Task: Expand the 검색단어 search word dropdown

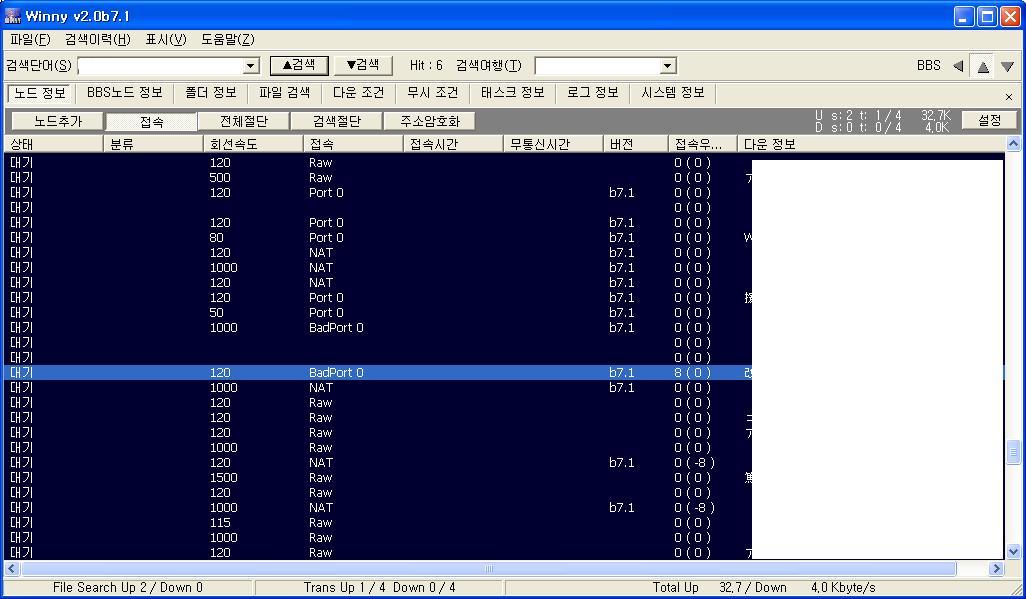Action: coord(251,66)
